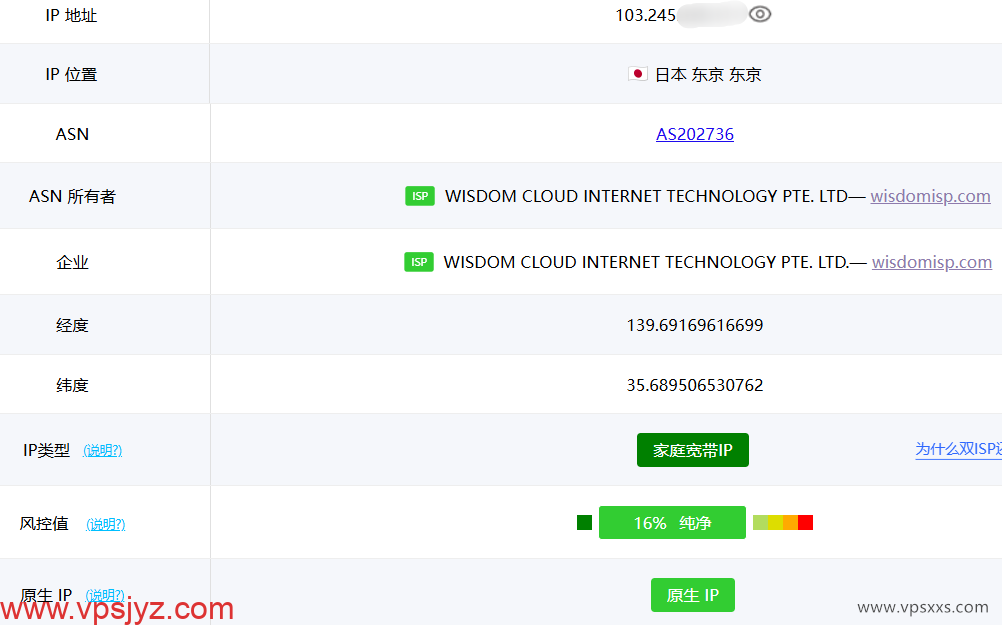Click the 家庭宽带IP green button
The height and width of the screenshot is (625, 1002).
pyautogui.click(x=693, y=450)
